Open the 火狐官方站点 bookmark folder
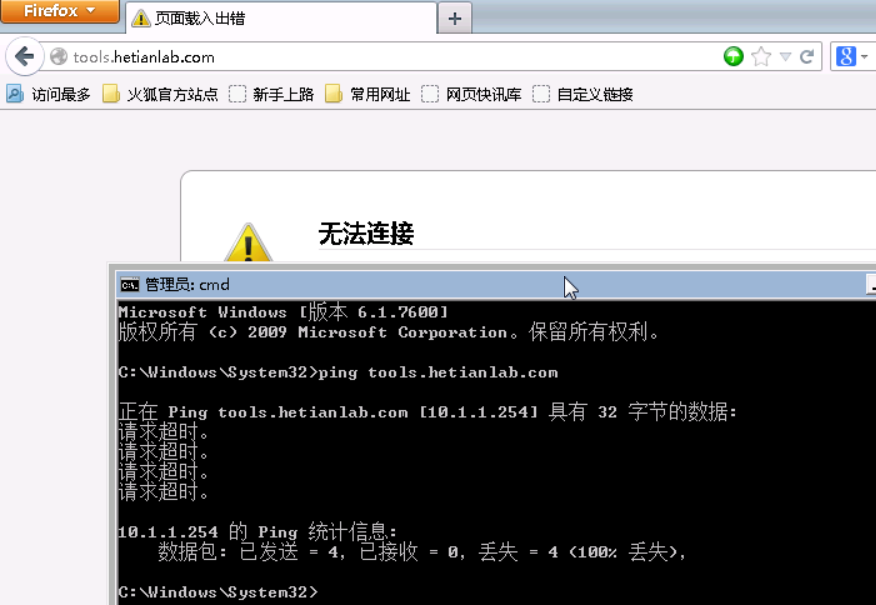Screen dimensions: 876x605 pos(160,94)
